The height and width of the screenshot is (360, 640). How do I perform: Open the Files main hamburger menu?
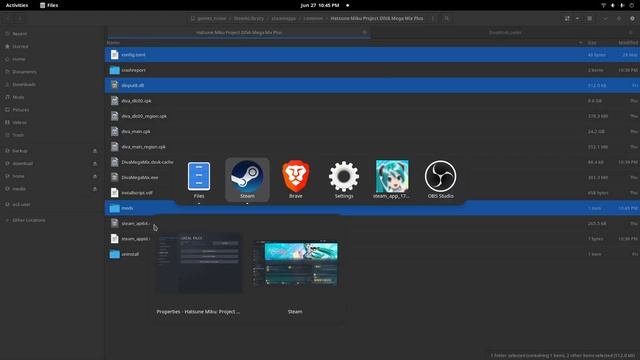590,18
